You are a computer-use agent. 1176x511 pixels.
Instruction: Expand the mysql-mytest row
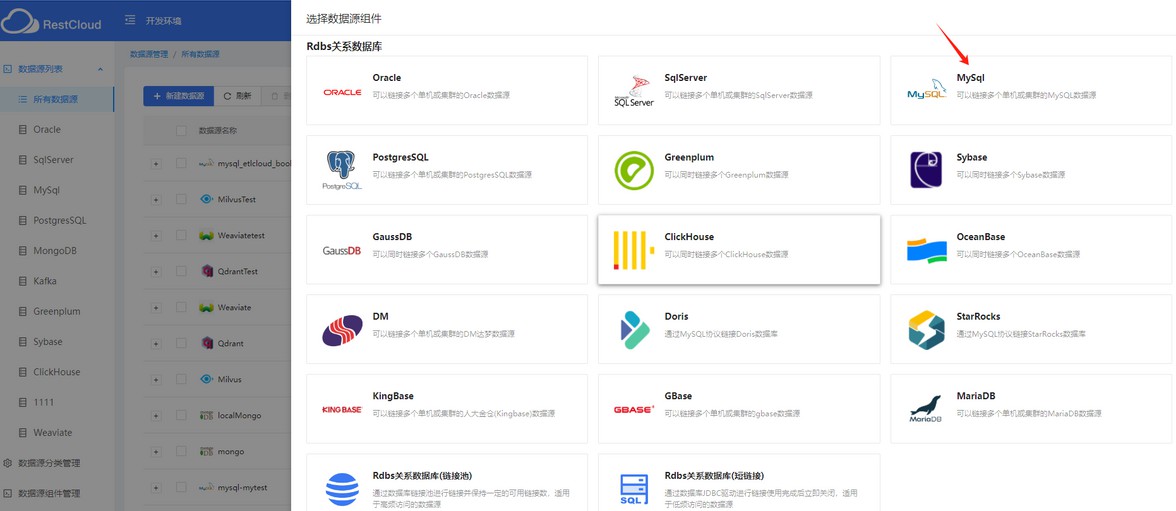(x=156, y=488)
